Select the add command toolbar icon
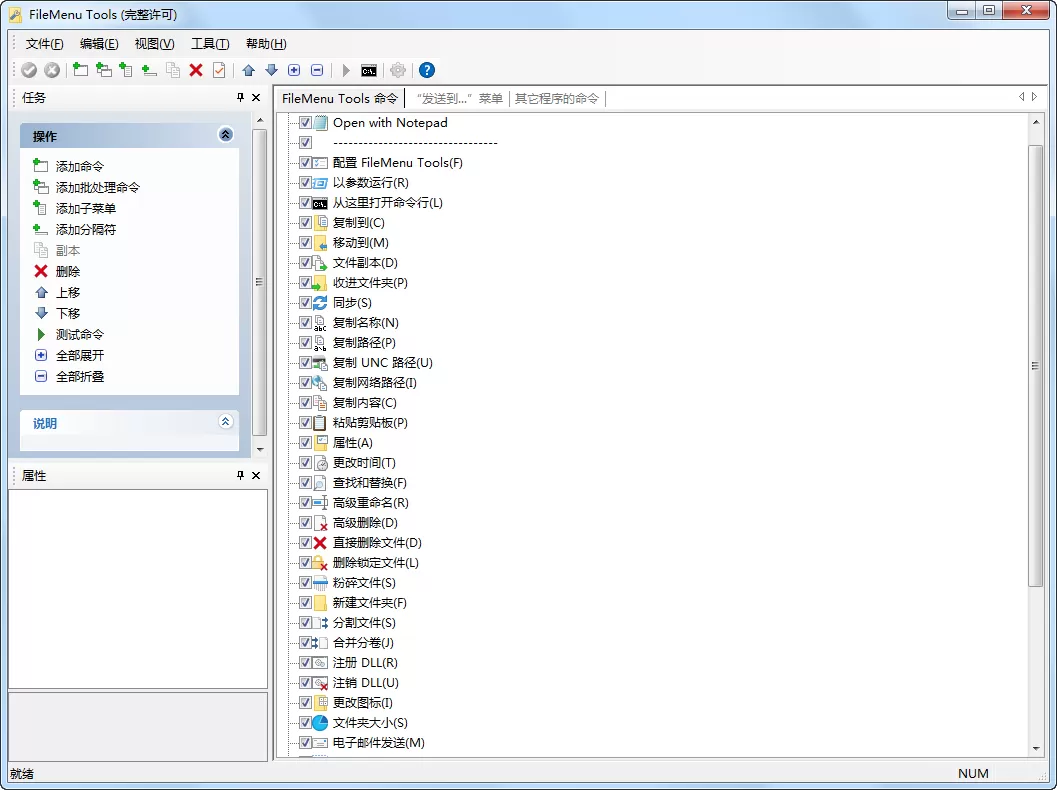Image resolution: width=1057 pixels, height=790 pixels. pyautogui.click(x=80, y=70)
